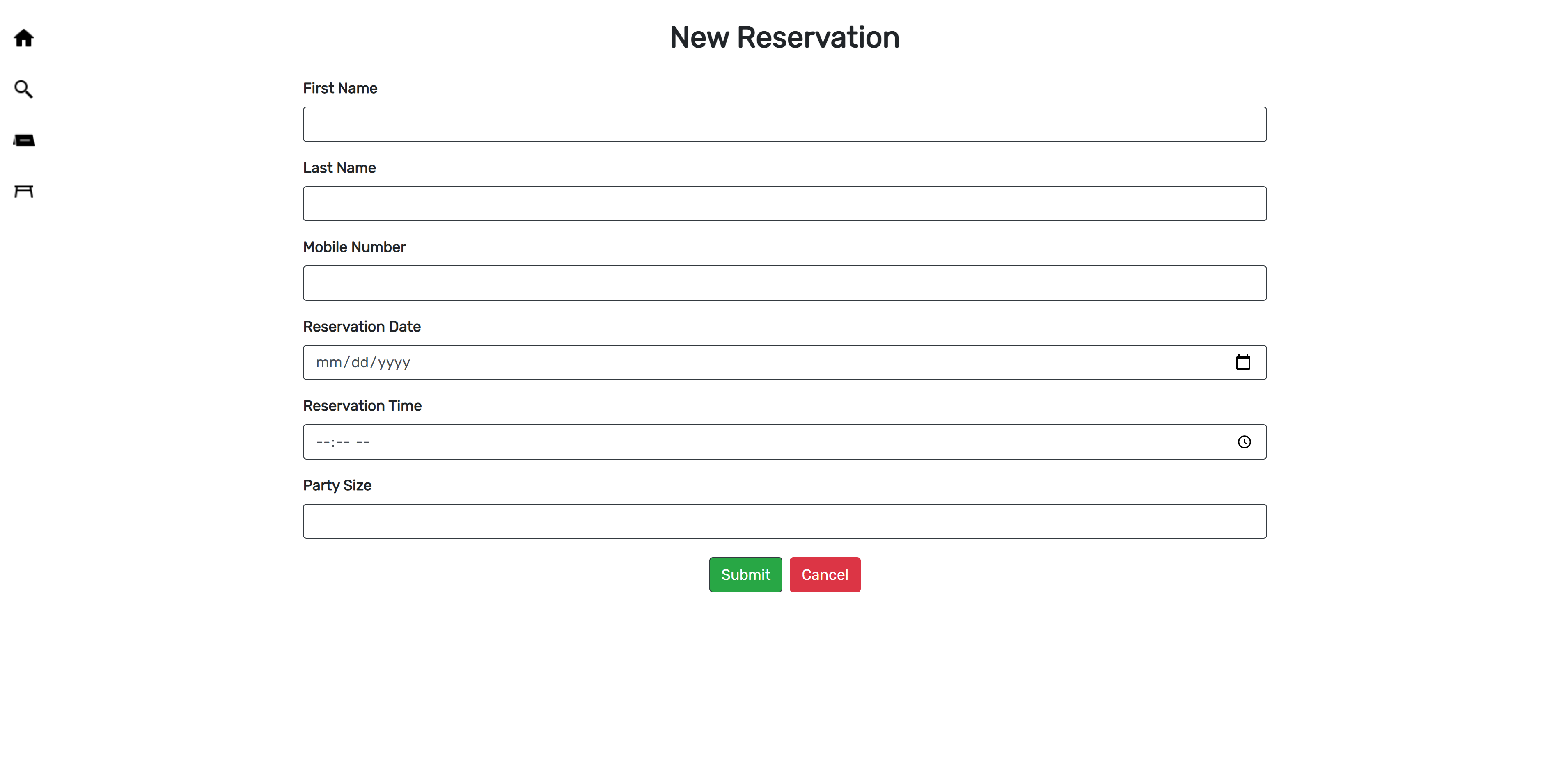Select the yyyy segment of the date field

tap(394, 362)
